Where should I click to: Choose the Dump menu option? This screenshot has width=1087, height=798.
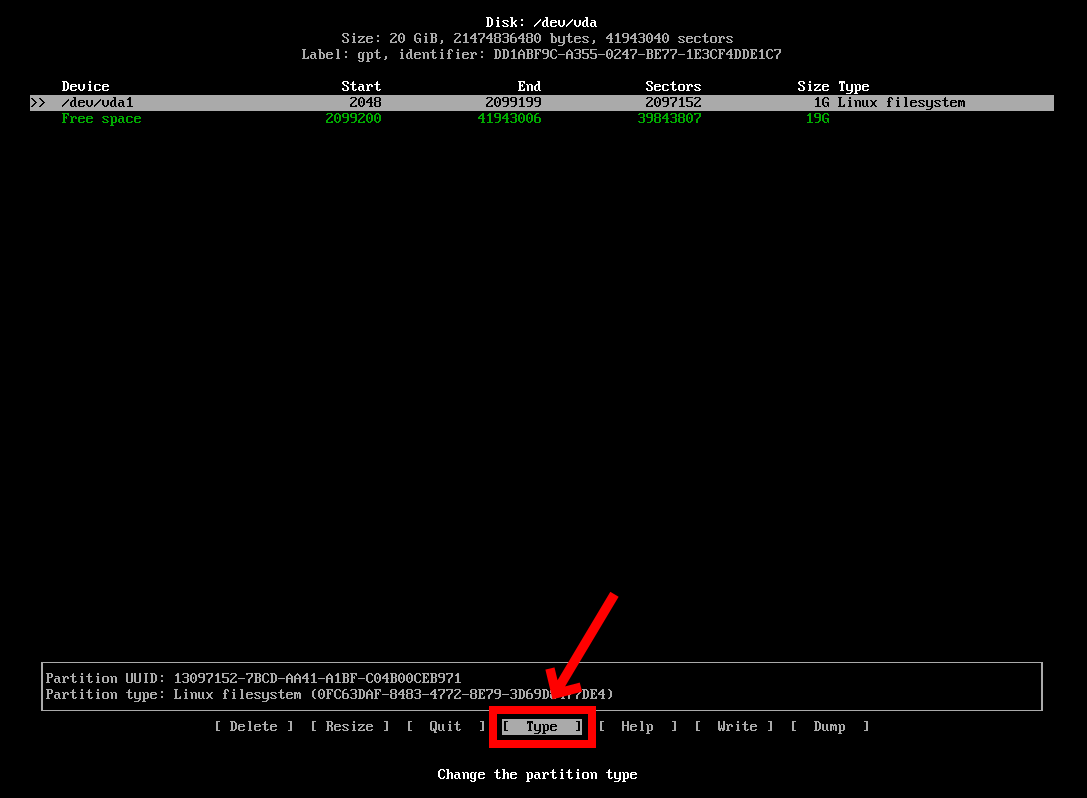pyautogui.click(x=830, y=727)
